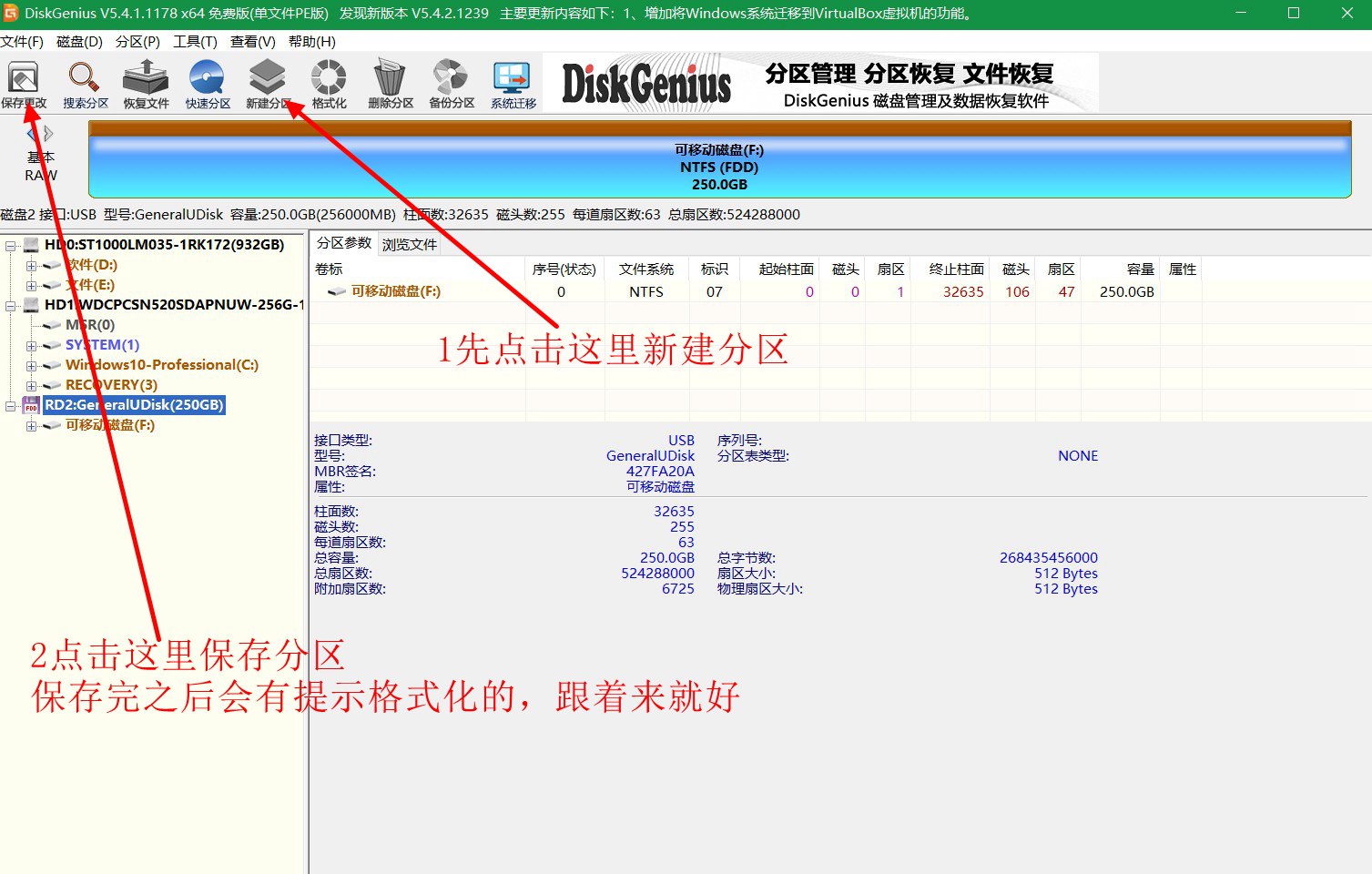1372x874 pixels.
Task: Click total bytes value 268435456000
Action: point(1048,558)
